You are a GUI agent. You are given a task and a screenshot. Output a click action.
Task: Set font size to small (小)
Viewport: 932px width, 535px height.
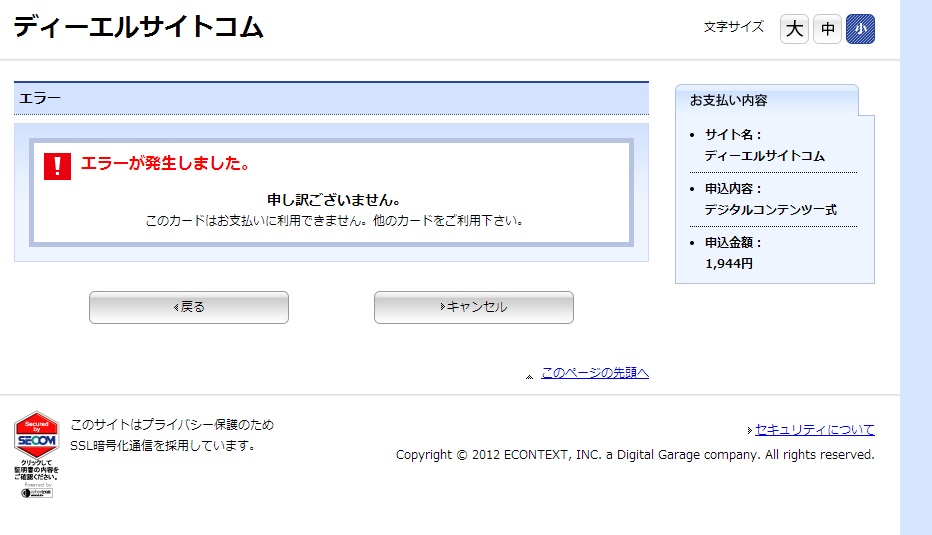click(x=860, y=29)
